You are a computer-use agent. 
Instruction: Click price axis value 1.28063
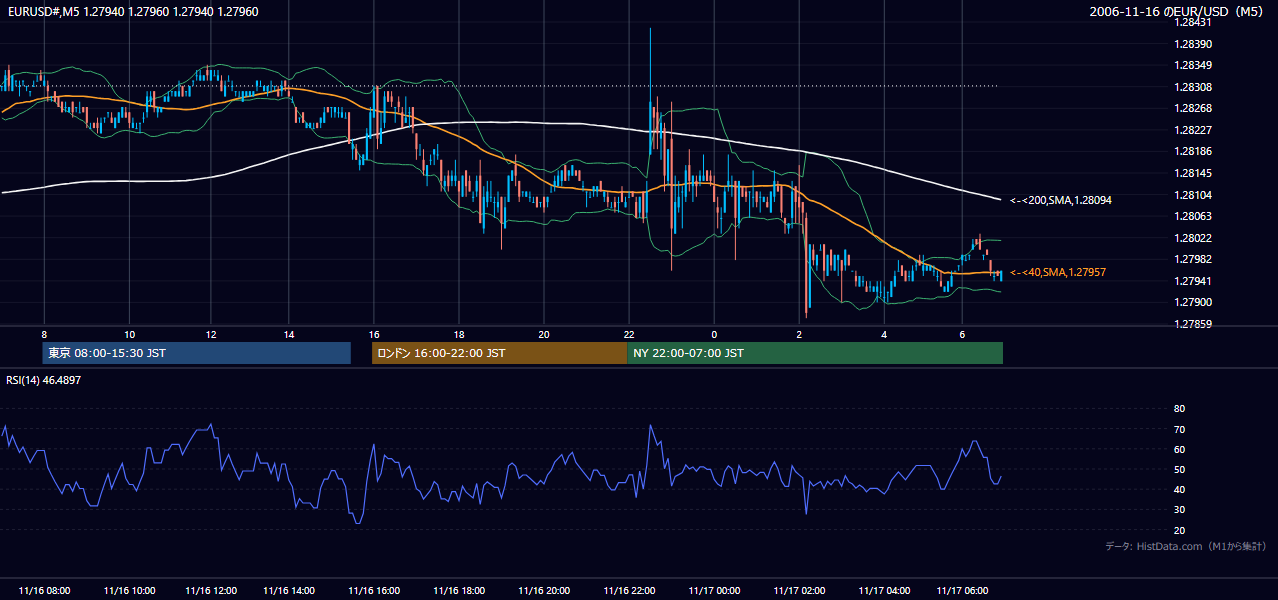tap(1194, 216)
